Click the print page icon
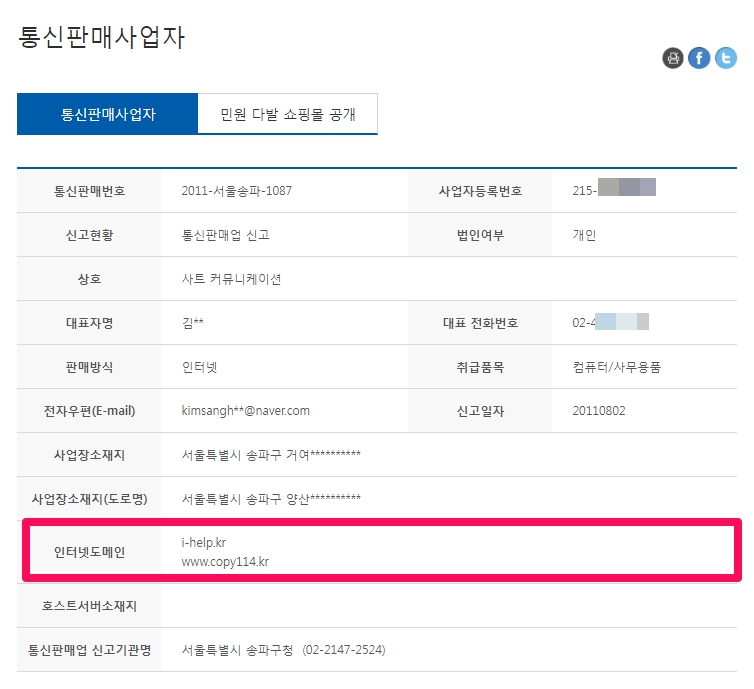The width and height of the screenshot is (754, 689). (x=672, y=58)
